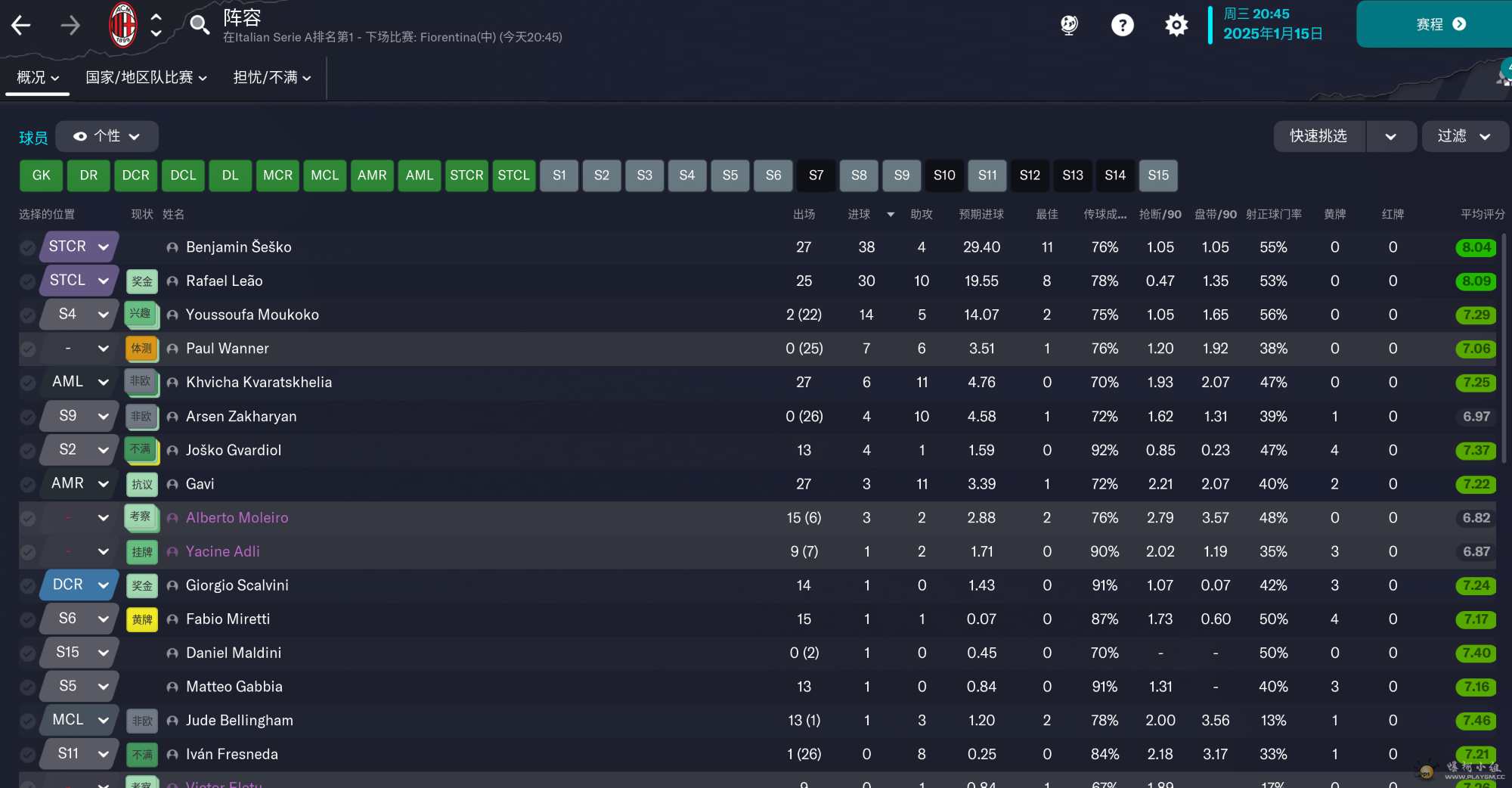Open the 过滤 filter dropdown
The image size is (1512, 788).
click(x=1464, y=136)
